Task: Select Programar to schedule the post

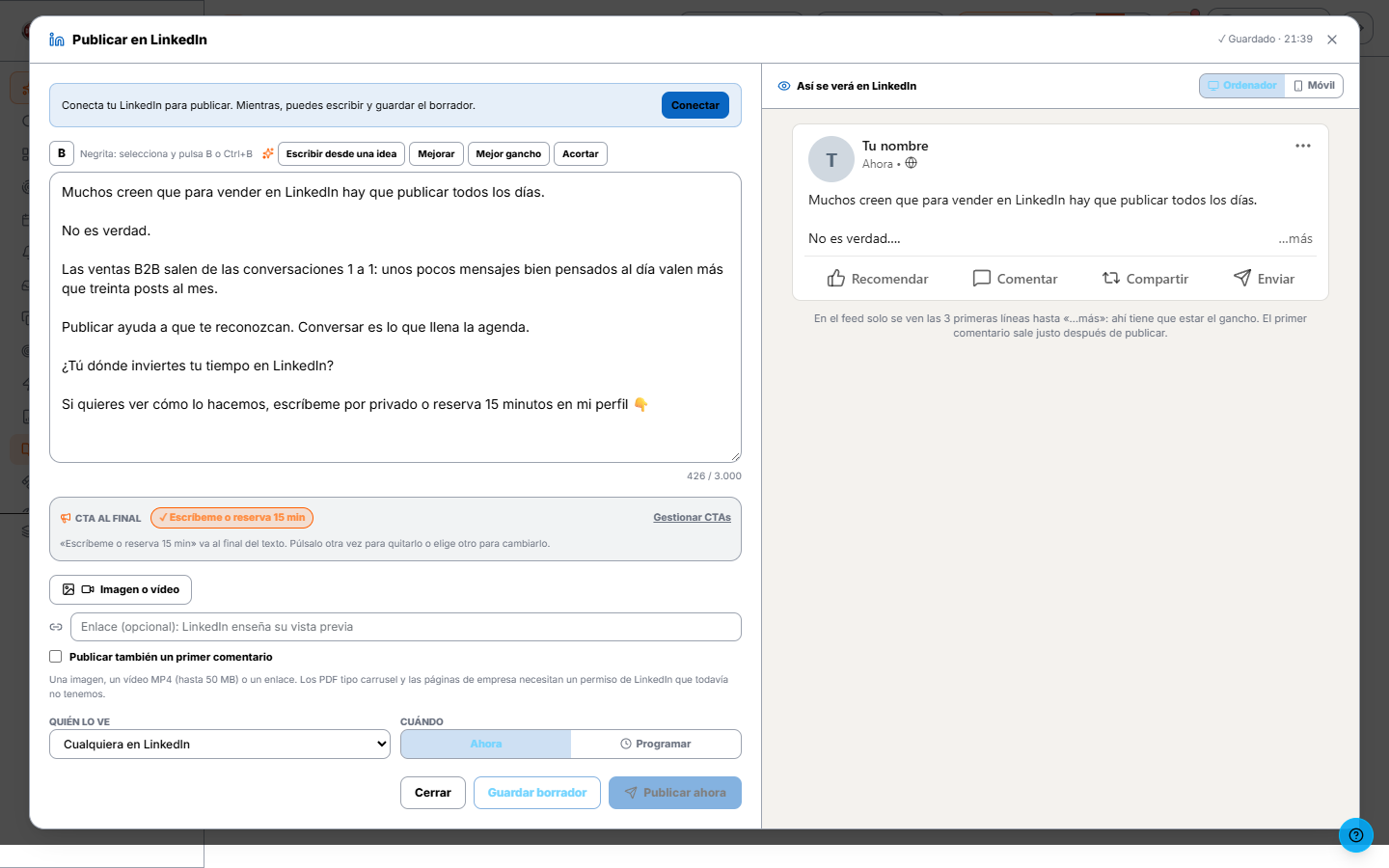Action: (x=656, y=745)
